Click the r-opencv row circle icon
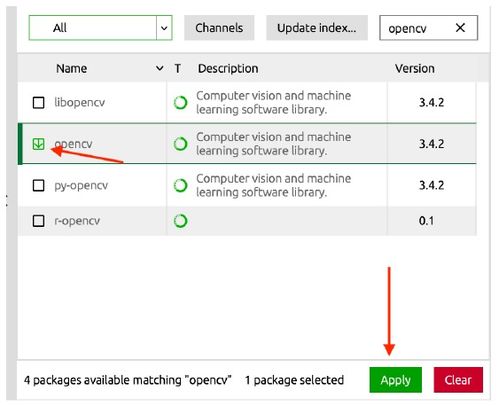The image size is (499, 406). [180, 221]
